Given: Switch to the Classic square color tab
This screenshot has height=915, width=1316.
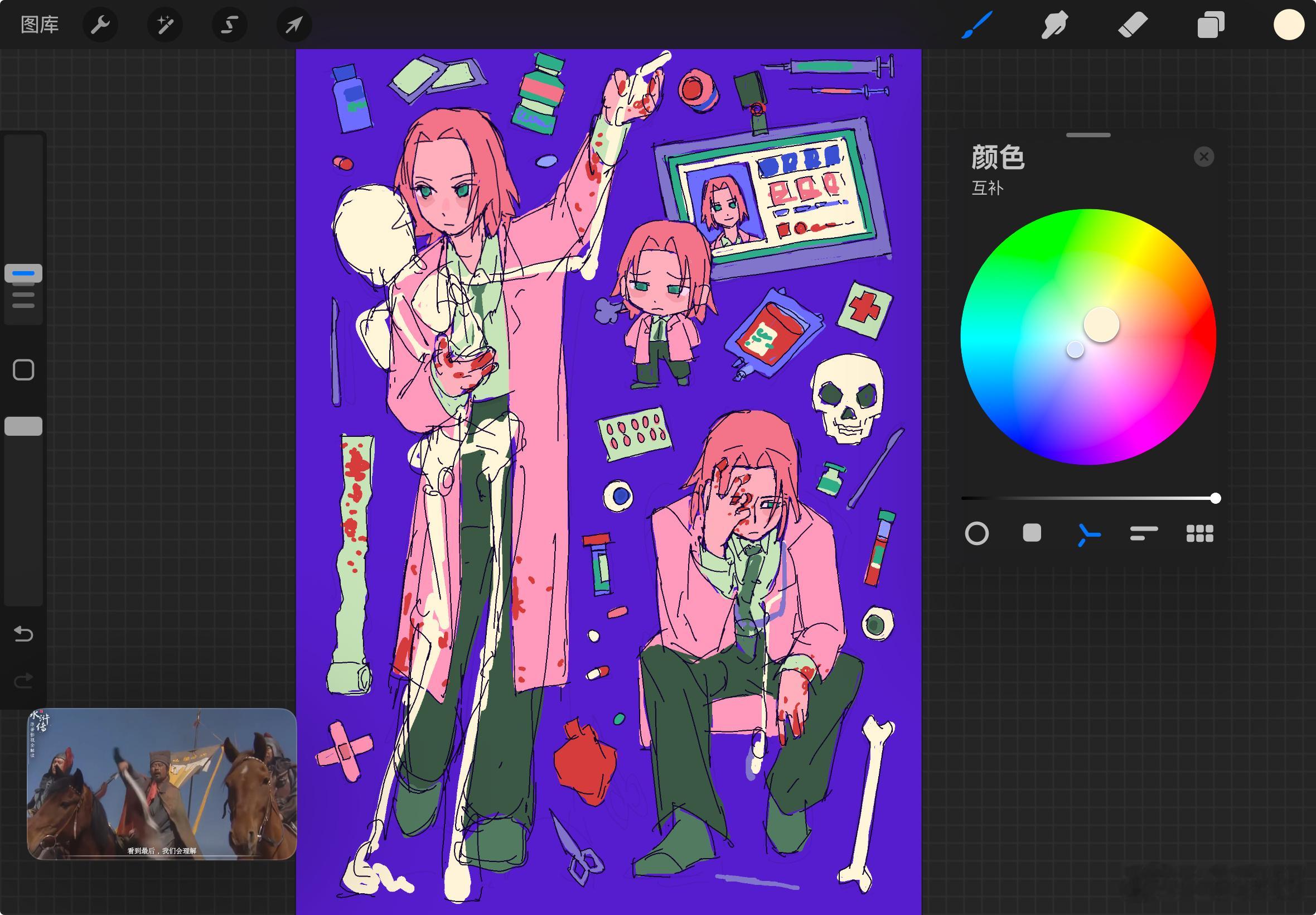Looking at the screenshot, I should pyautogui.click(x=1032, y=533).
